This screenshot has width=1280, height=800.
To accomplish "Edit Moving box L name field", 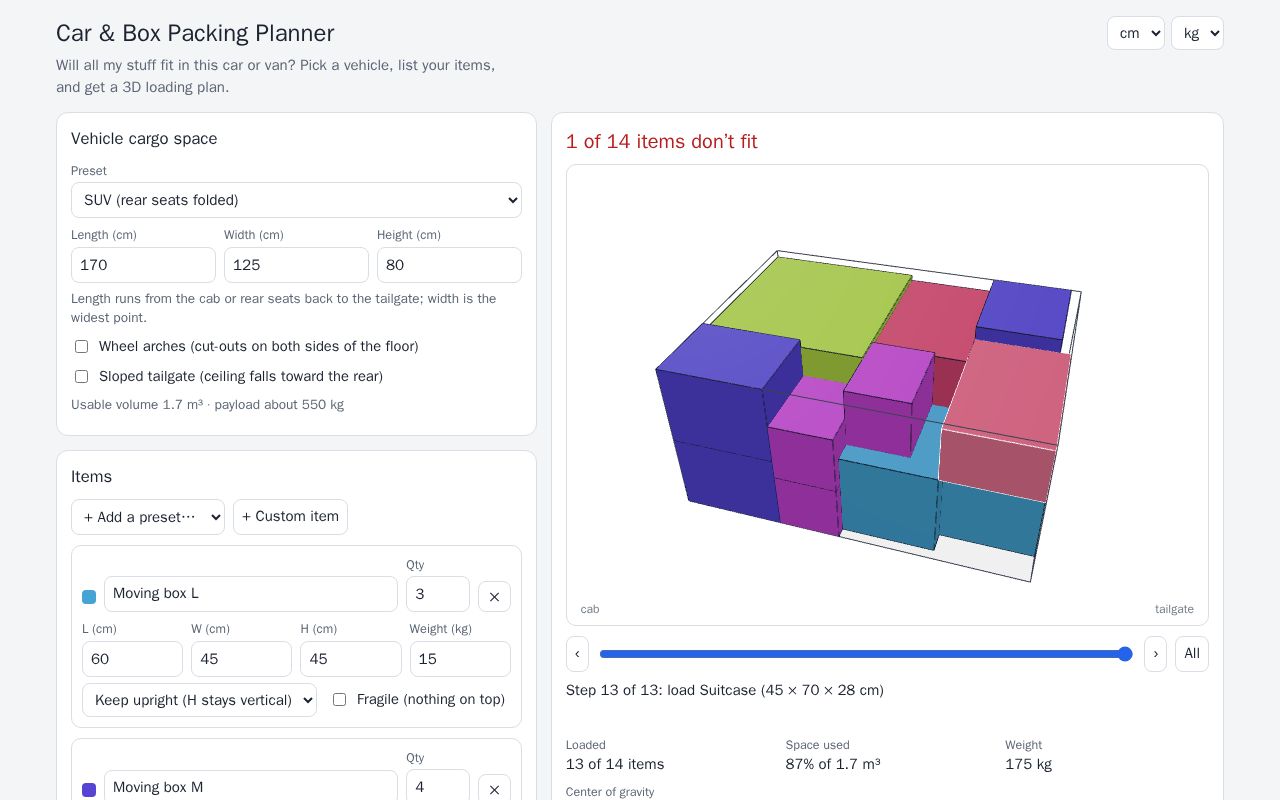I will pos(251,594).
